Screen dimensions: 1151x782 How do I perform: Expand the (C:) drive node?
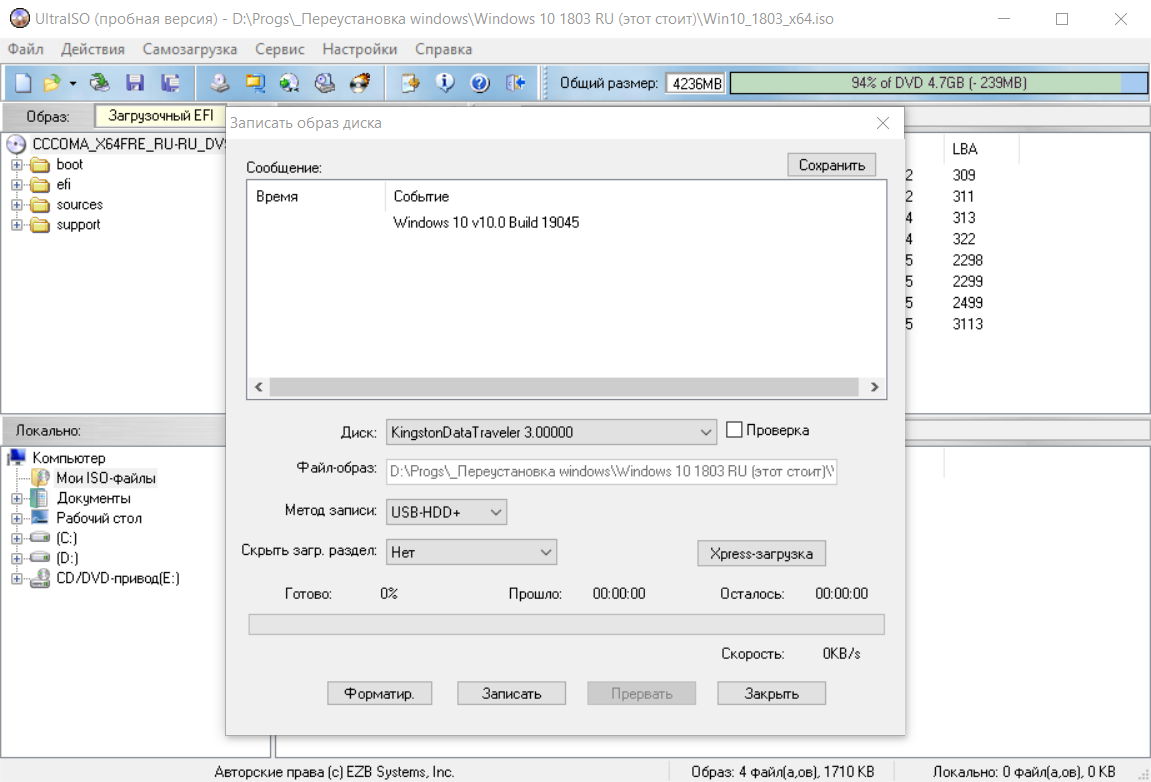click(x=16, y=538)
